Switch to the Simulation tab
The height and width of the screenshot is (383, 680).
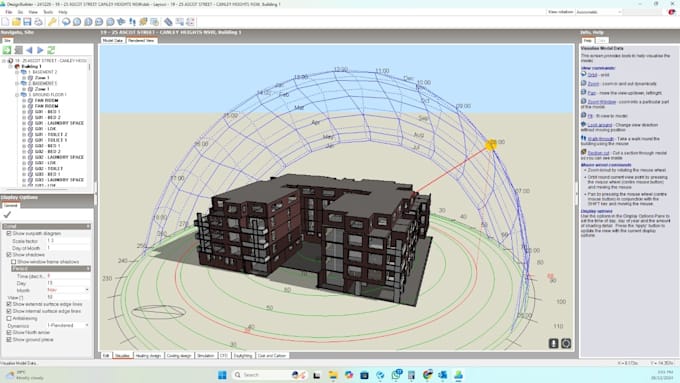click(x=206, y=356)
